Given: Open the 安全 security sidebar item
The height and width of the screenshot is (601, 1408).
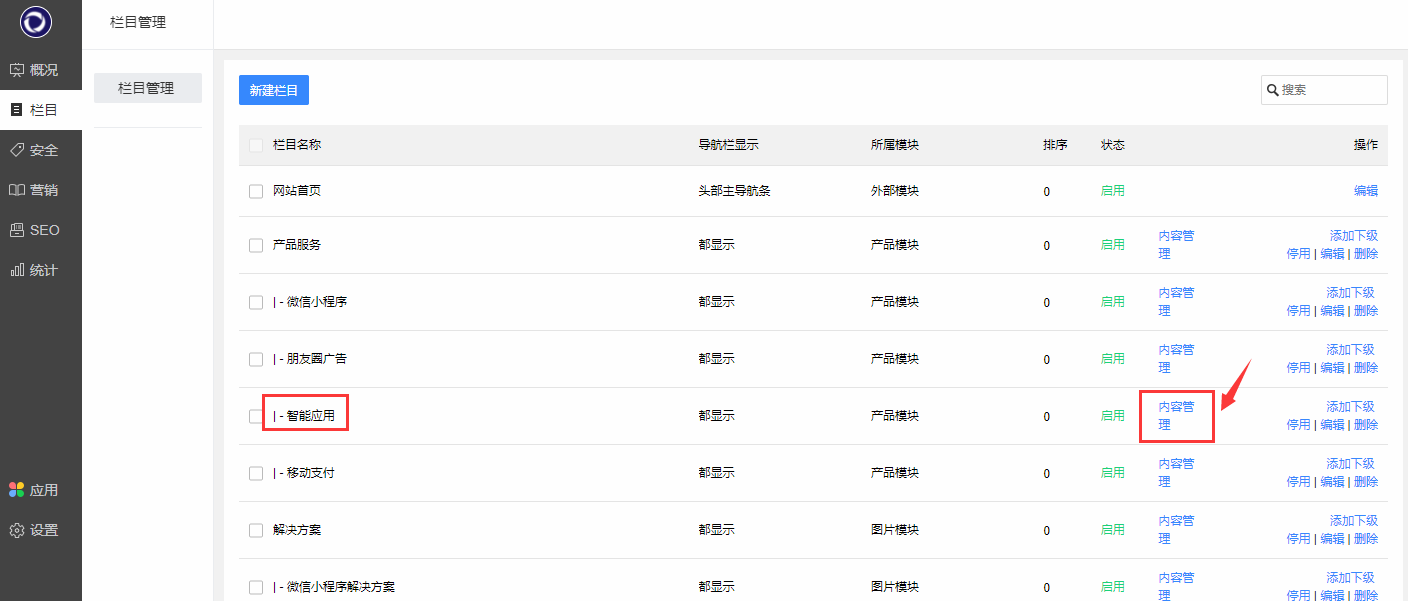Looking at the screenshot, I should (x=40, y=150).
